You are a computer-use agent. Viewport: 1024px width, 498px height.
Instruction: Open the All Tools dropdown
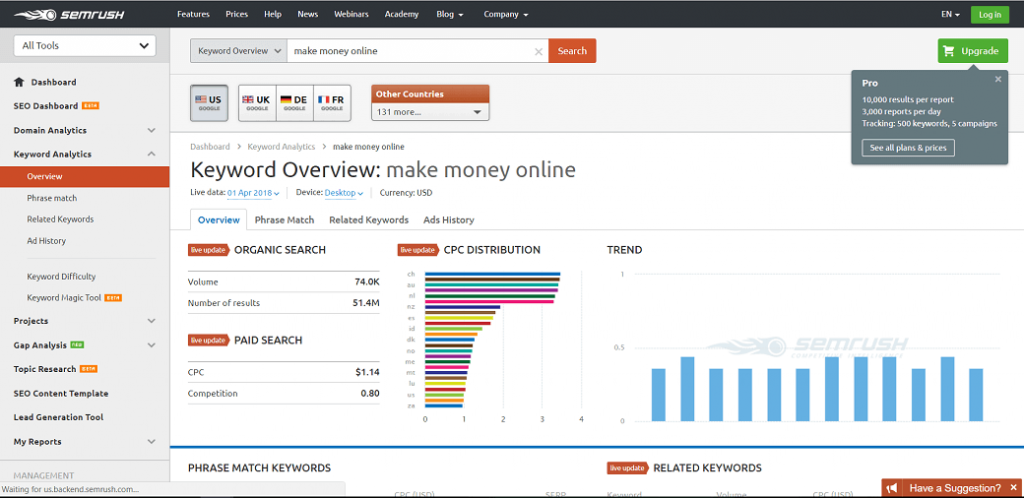(85, 46)
